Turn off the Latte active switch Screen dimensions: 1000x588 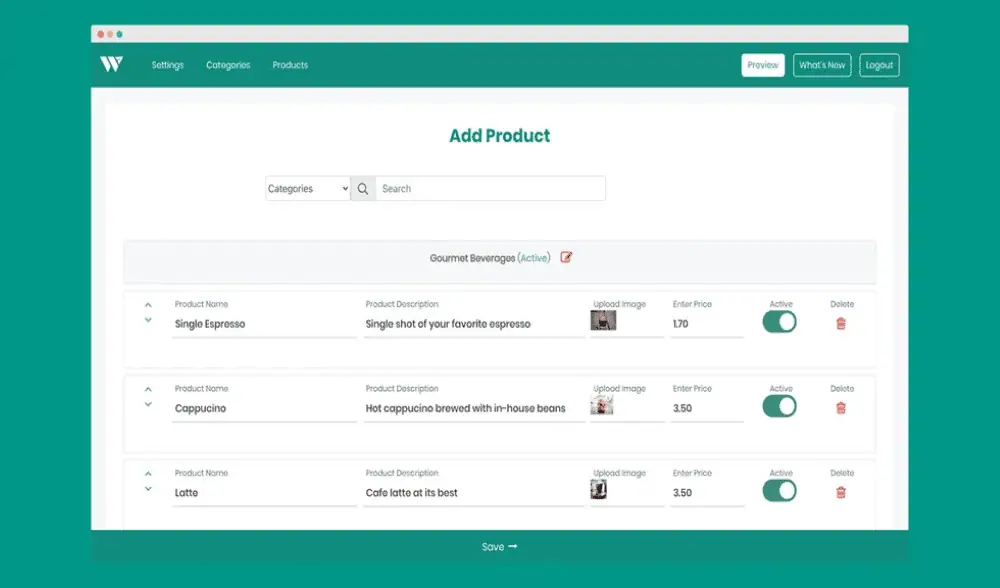pos(779,490)
